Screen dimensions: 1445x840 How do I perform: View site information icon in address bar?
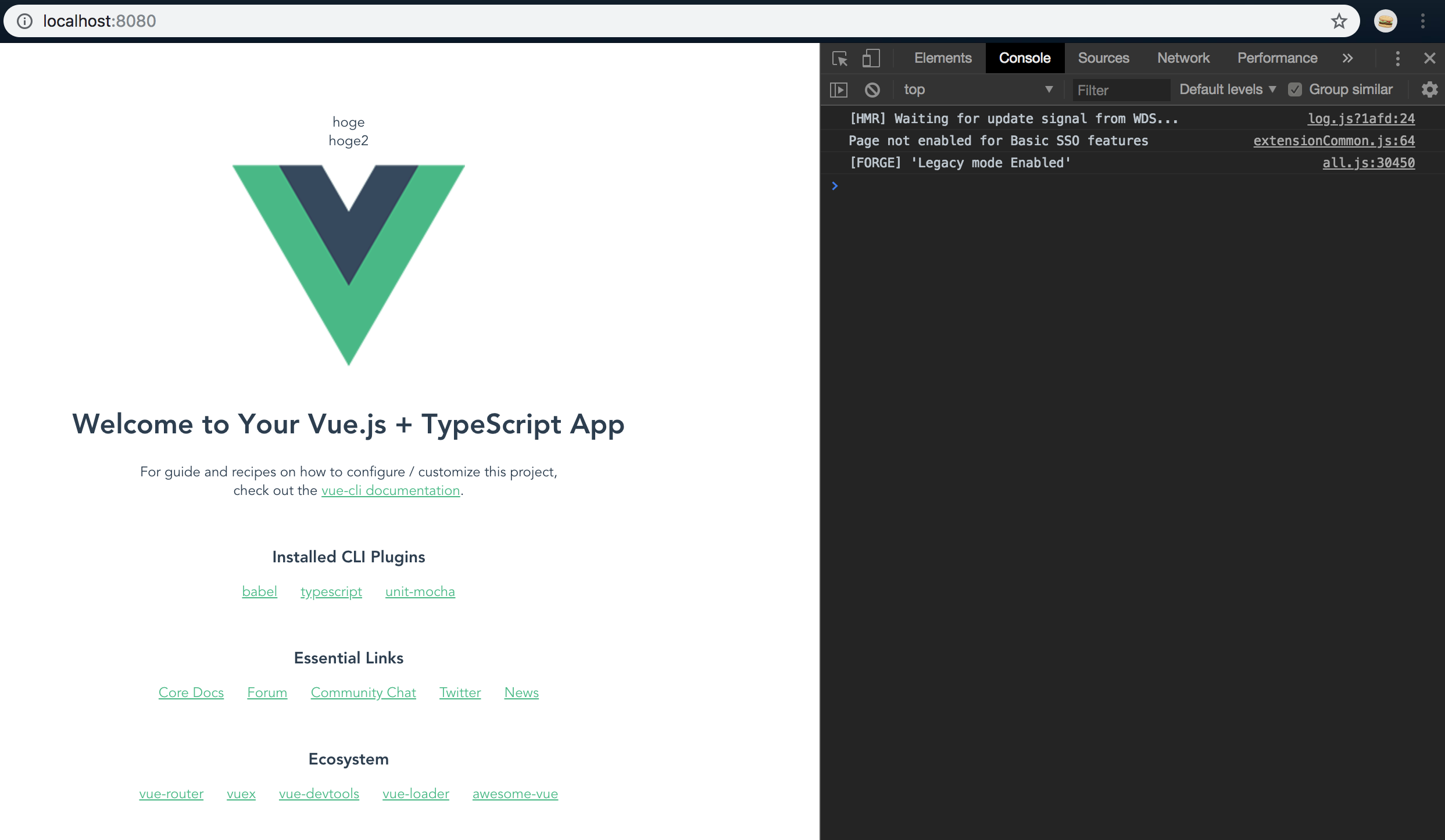(x=24, y=21)
